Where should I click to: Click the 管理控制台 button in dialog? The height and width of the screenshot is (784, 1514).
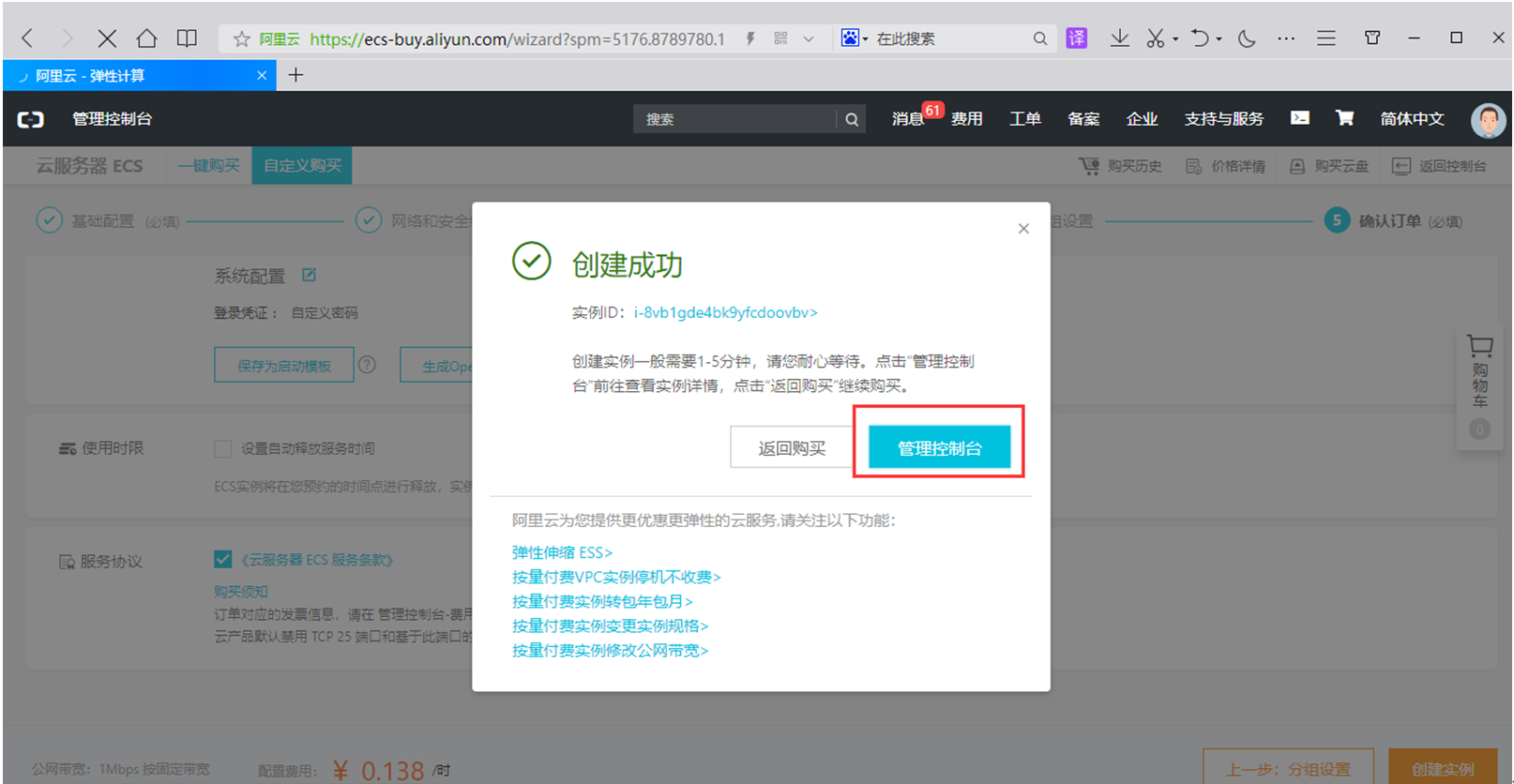[x=939, y=448]
